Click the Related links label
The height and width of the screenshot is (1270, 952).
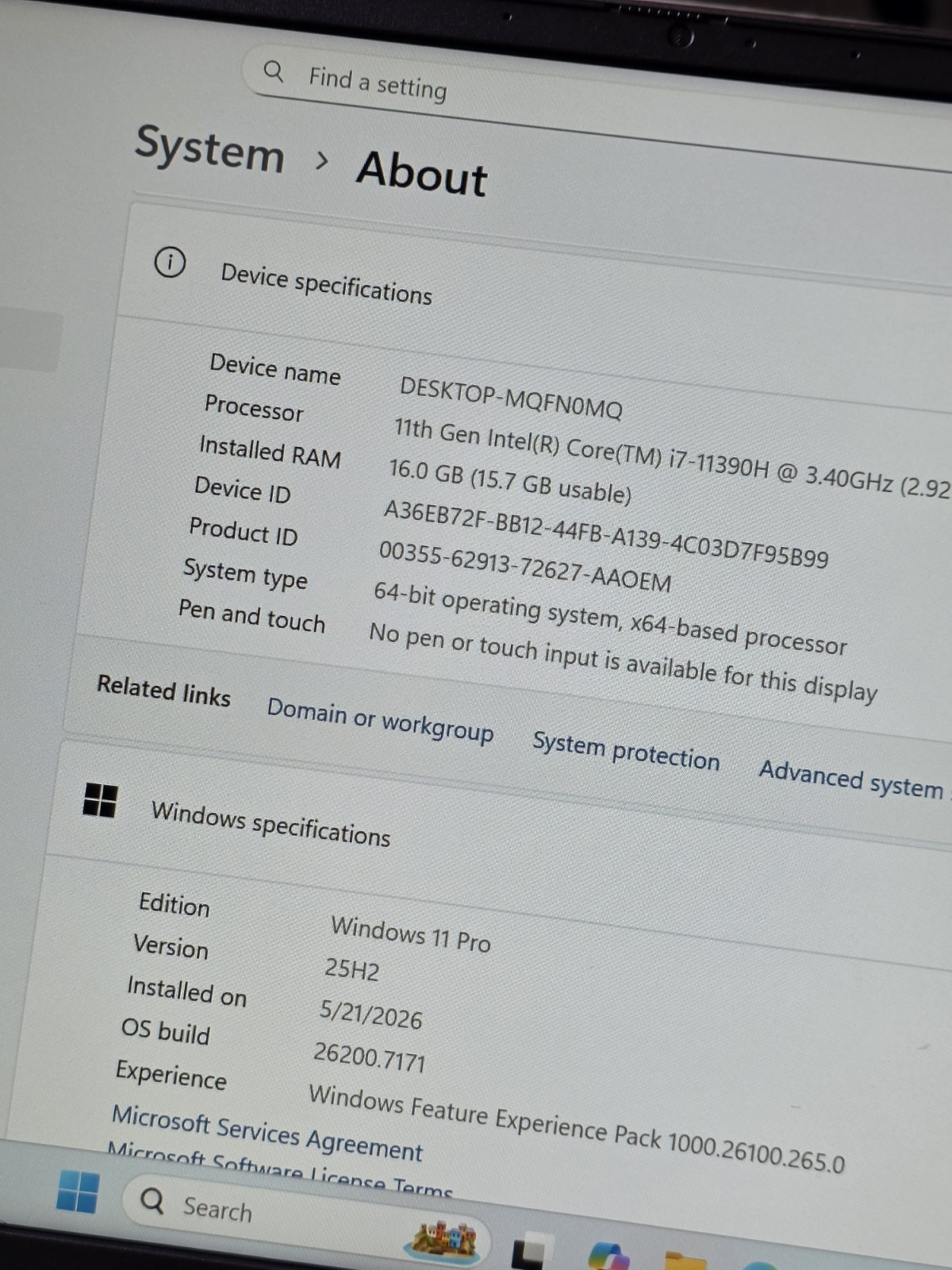point(163,690)
